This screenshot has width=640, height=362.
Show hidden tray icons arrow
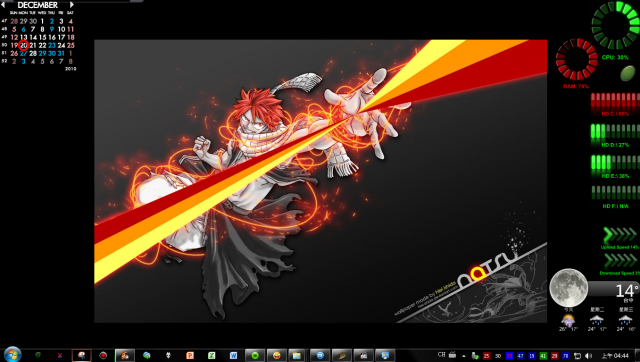(x=464, y=356)
